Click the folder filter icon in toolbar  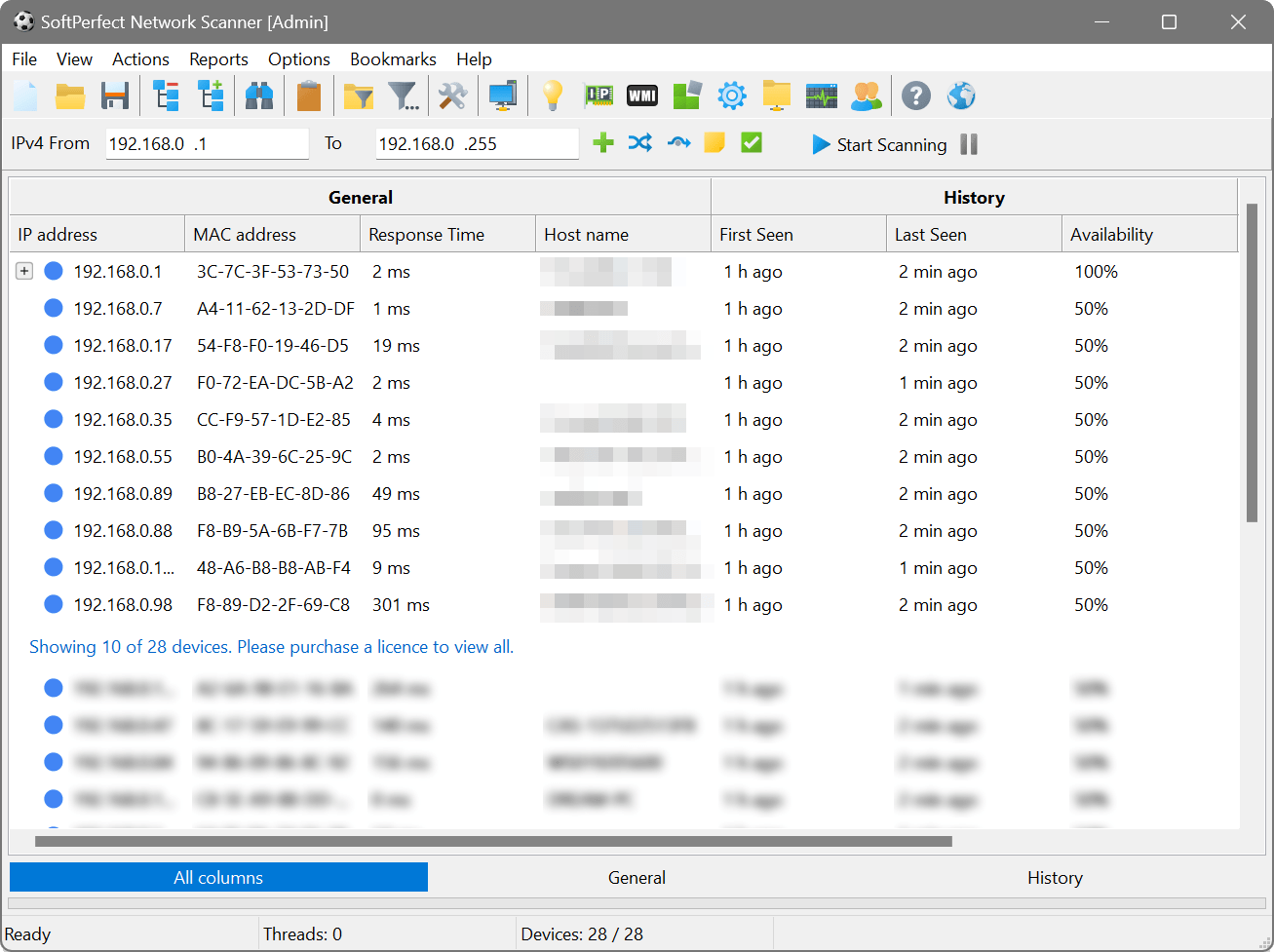tap(359, 95)
